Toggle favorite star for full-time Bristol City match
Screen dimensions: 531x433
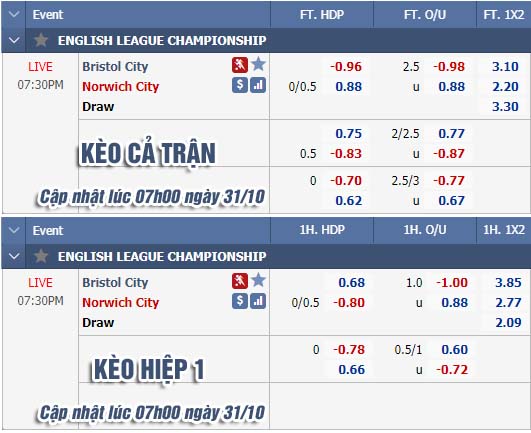point(258,64)
